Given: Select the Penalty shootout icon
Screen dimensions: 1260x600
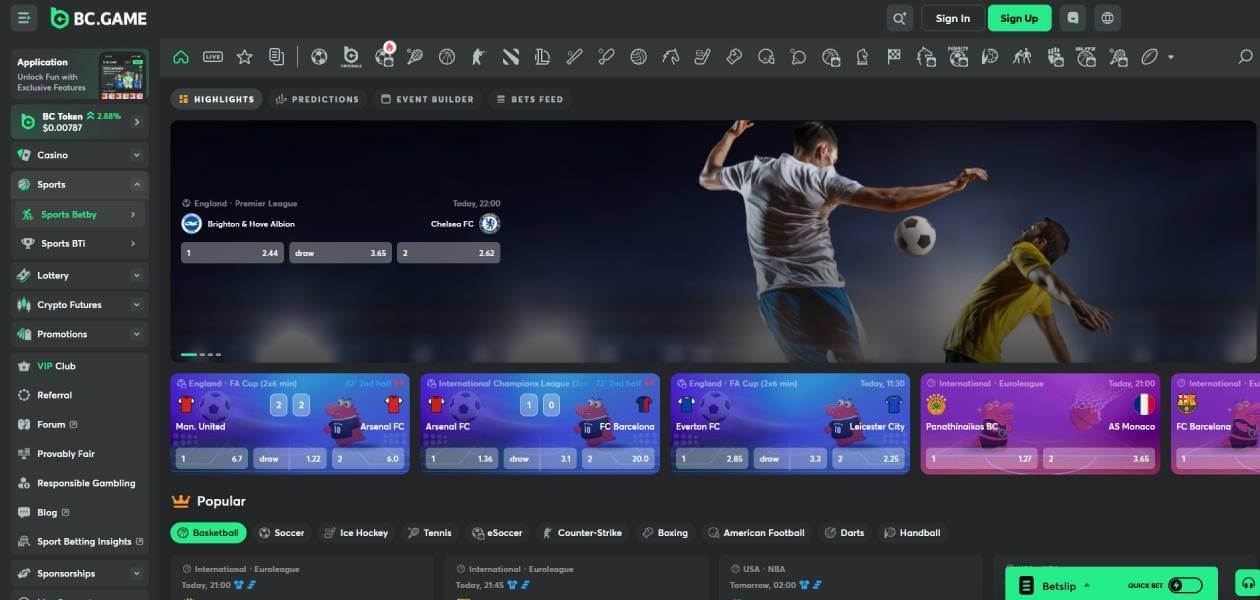Looking at the screenshot, I should (959, 57).
